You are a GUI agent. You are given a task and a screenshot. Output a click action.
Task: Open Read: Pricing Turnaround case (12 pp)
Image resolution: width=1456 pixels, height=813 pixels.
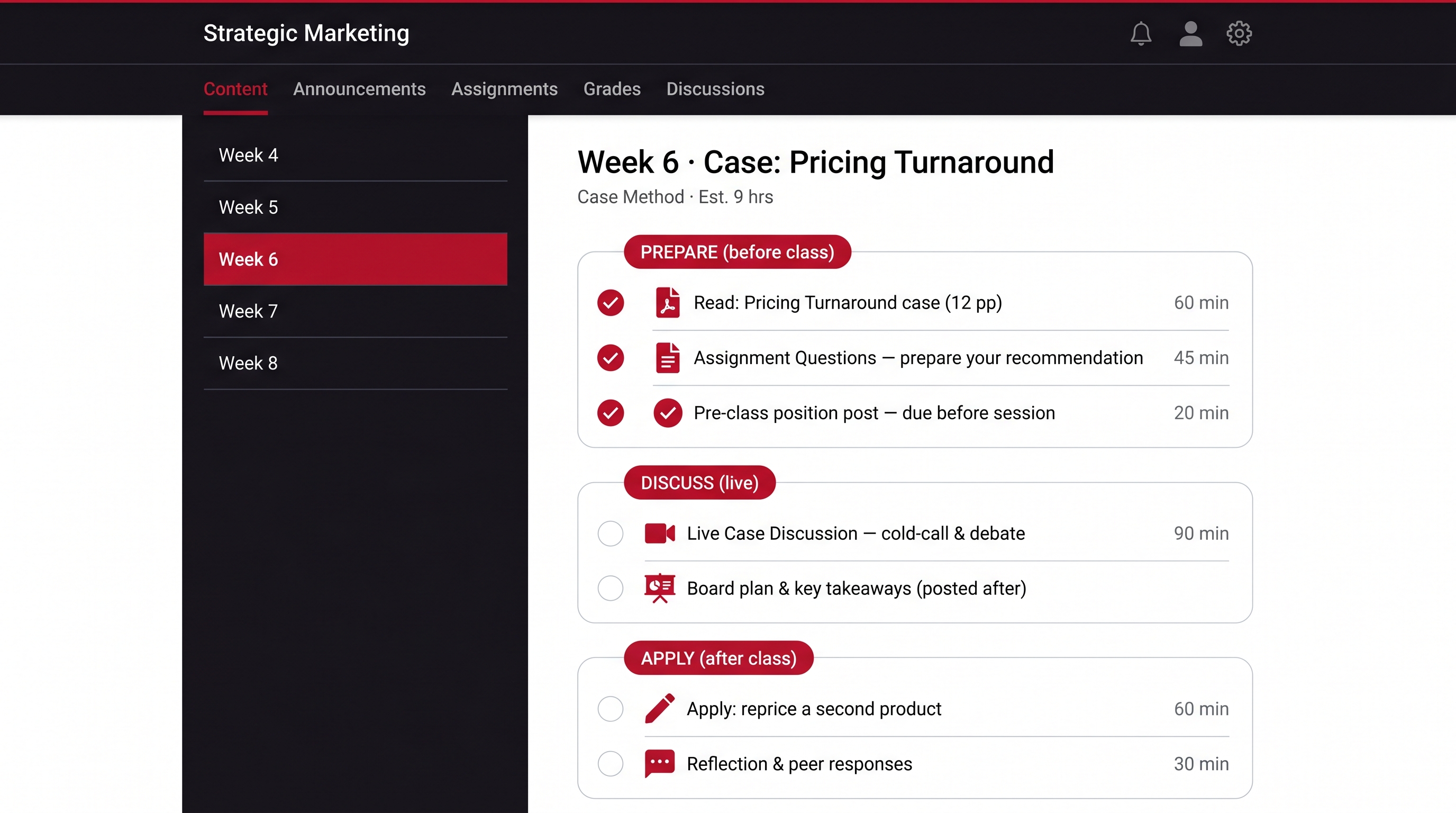tap(848, 302)
